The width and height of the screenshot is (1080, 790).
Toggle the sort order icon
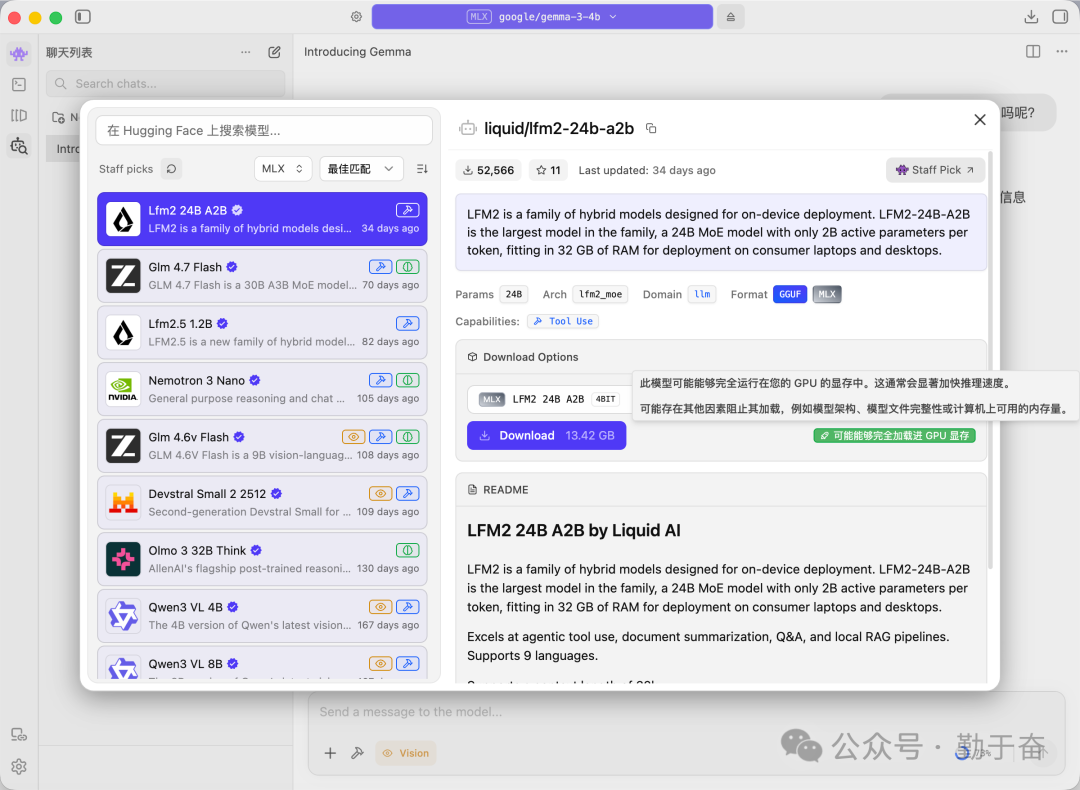(x=422, y=169)
